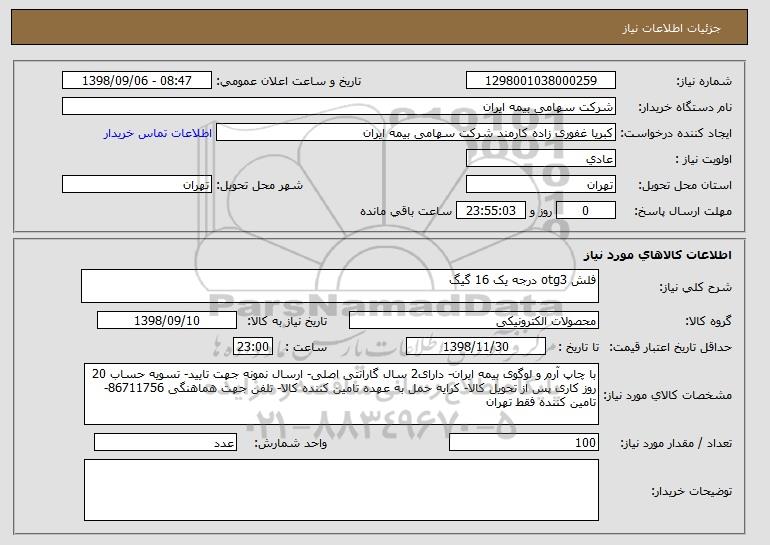
Task: Click the quantity field showing 100
Action: pyautogui.click(x=524, y=442)
